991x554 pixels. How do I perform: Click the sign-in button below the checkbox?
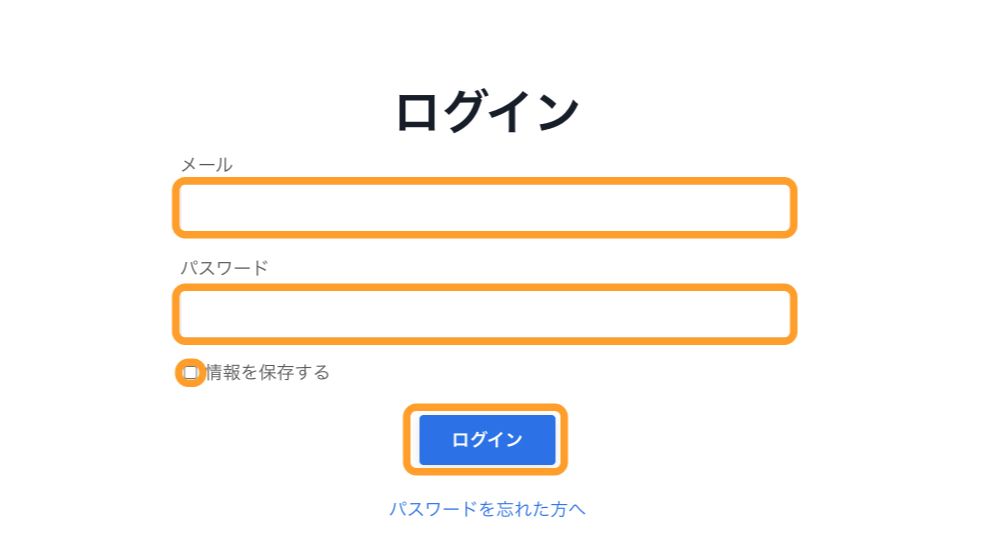(486, 439)
